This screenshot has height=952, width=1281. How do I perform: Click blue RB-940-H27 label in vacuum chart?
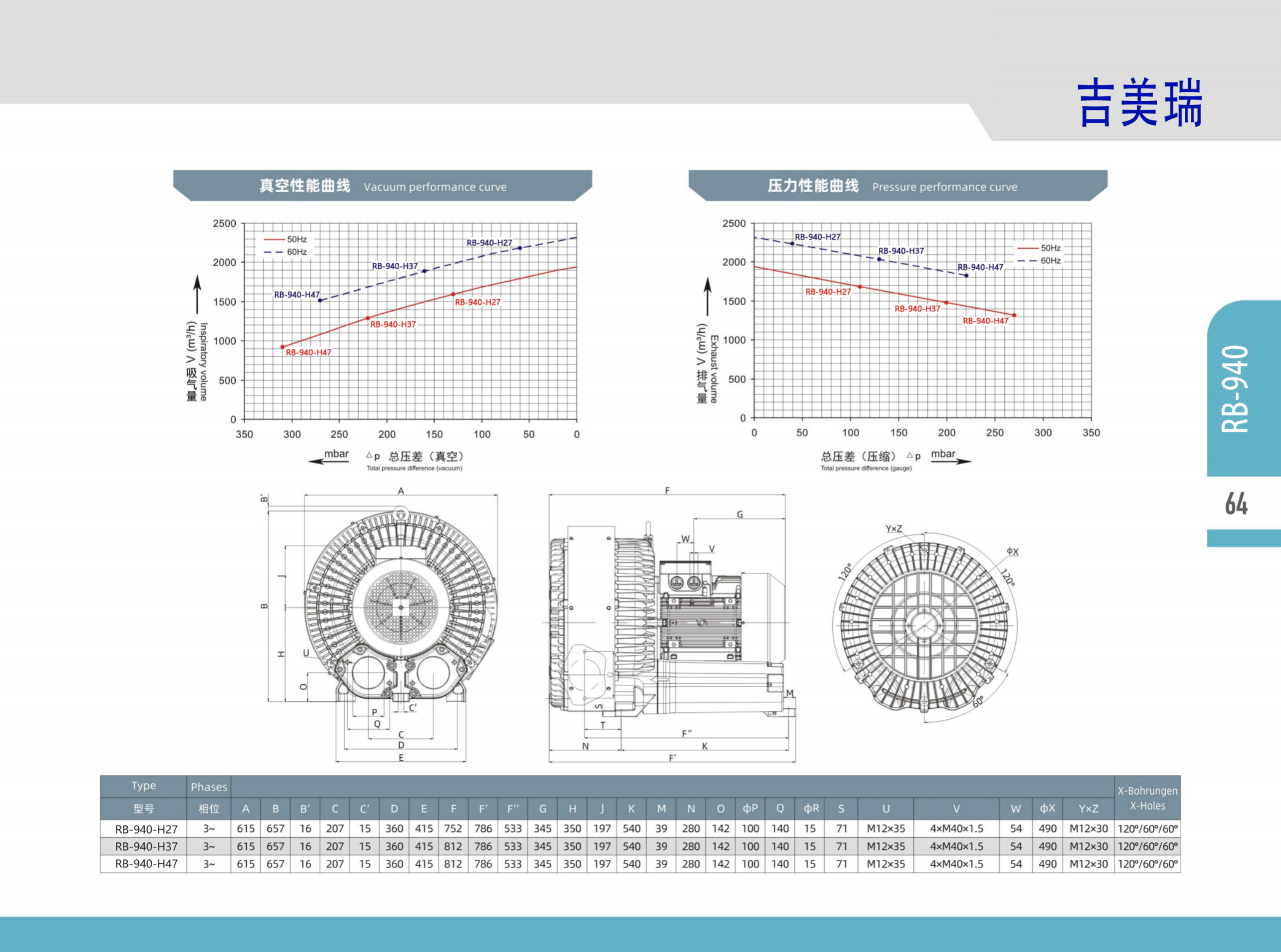pos(489,242)
